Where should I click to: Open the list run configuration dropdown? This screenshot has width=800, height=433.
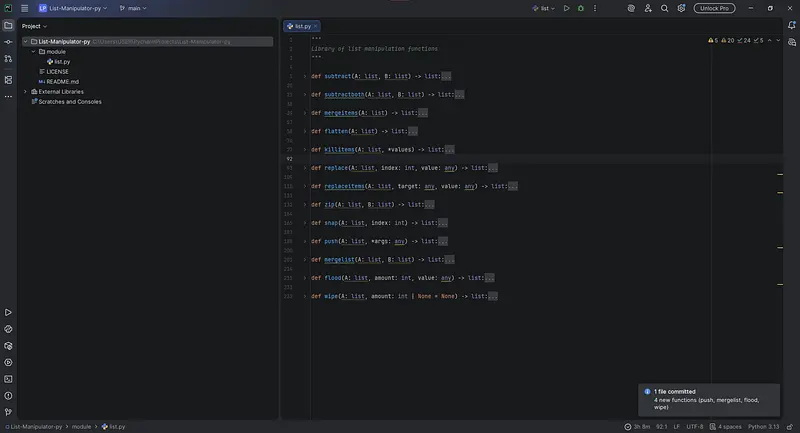tap(545, 8)
